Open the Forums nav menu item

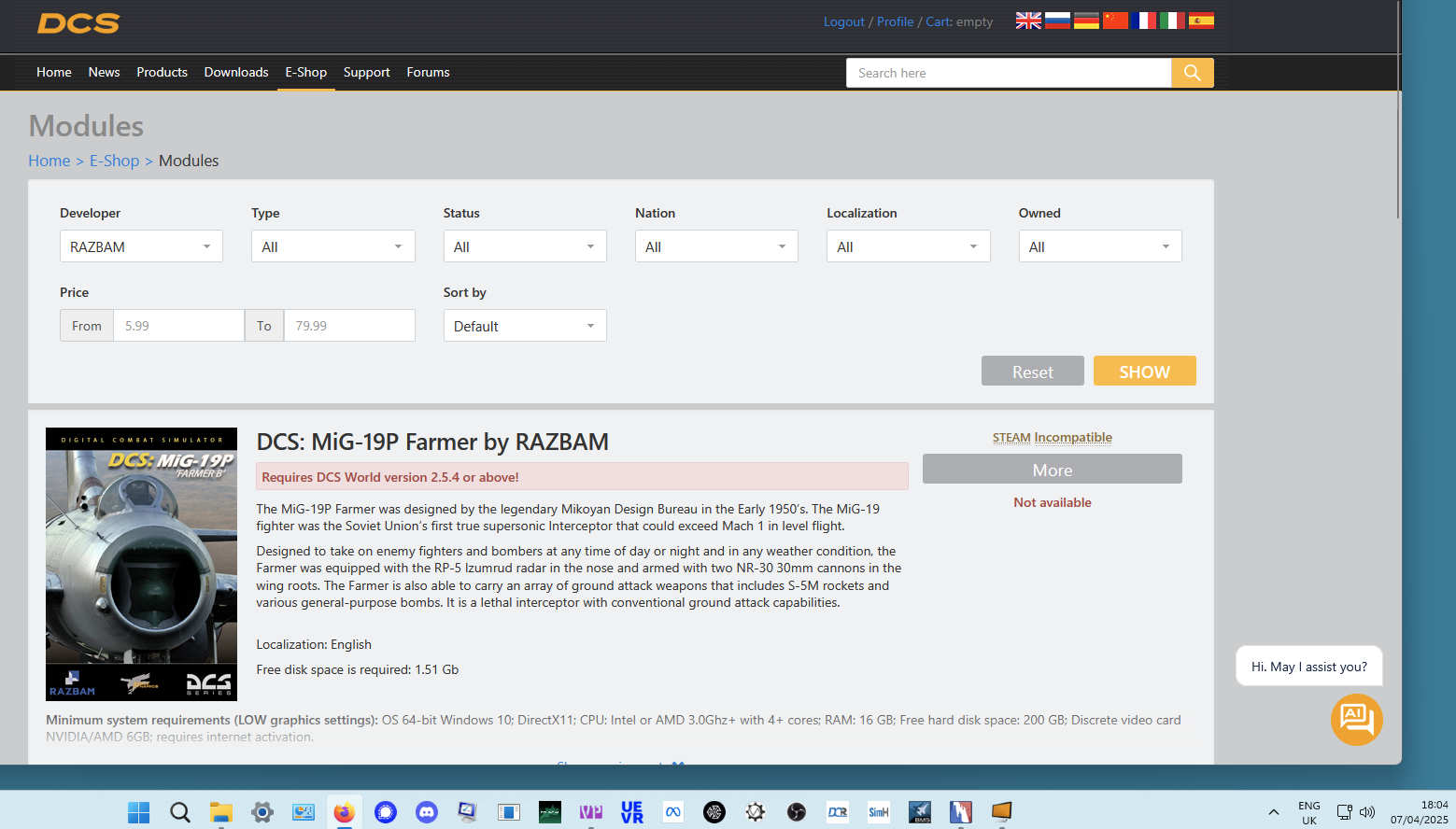click(429, 72)
